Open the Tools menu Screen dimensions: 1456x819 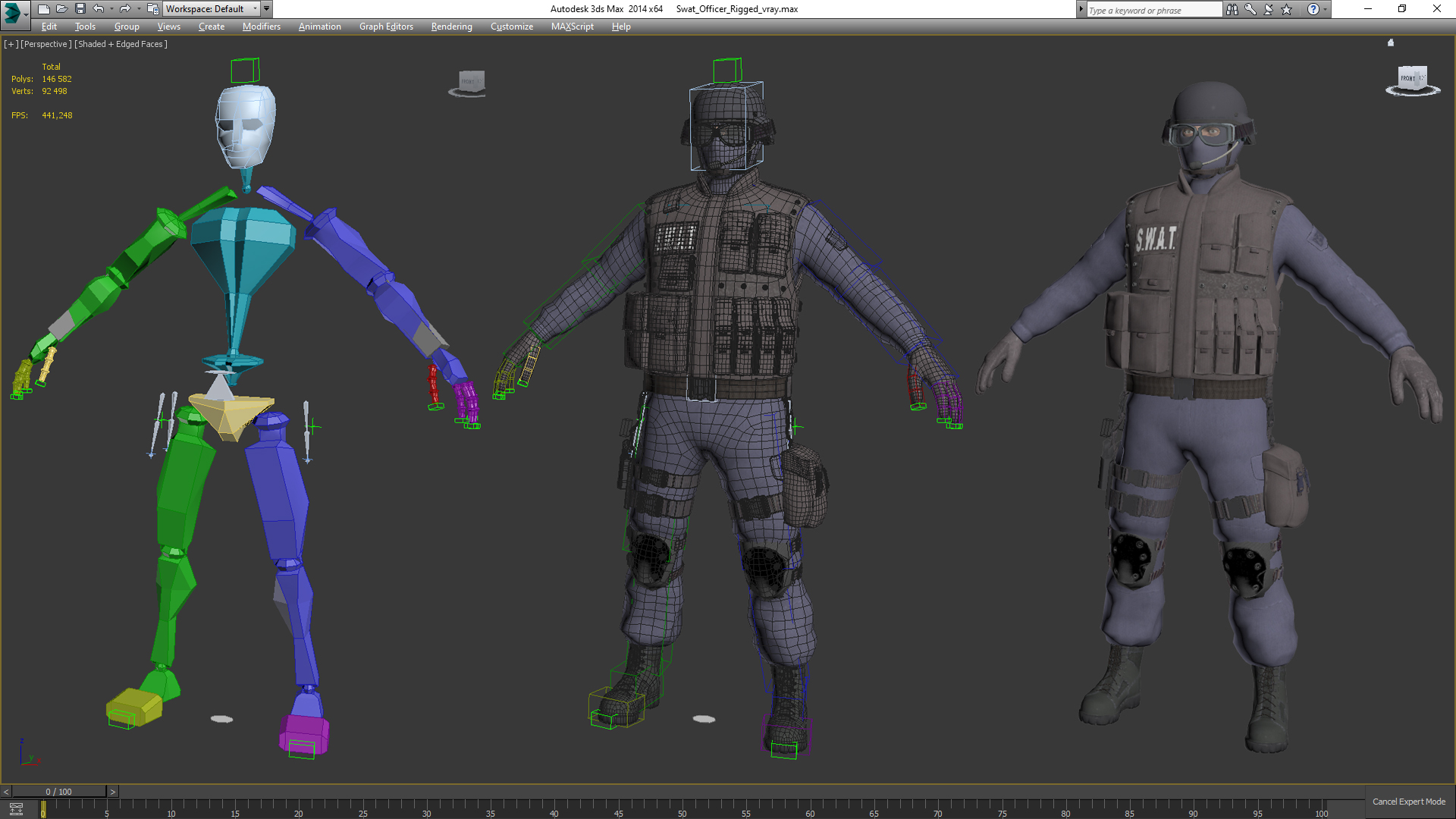(x=85, y=27)
